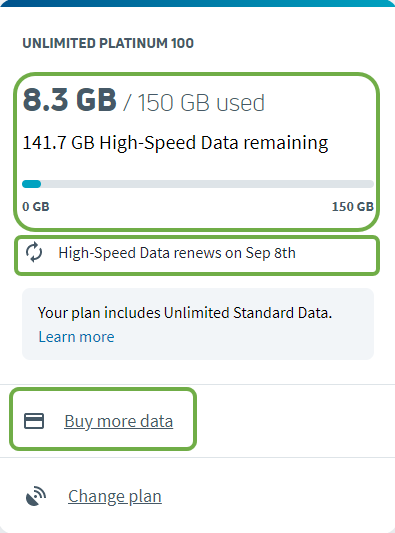
Task: Click the blue gradient header strip
Action: pyautogui.click(x=198, y=3)
